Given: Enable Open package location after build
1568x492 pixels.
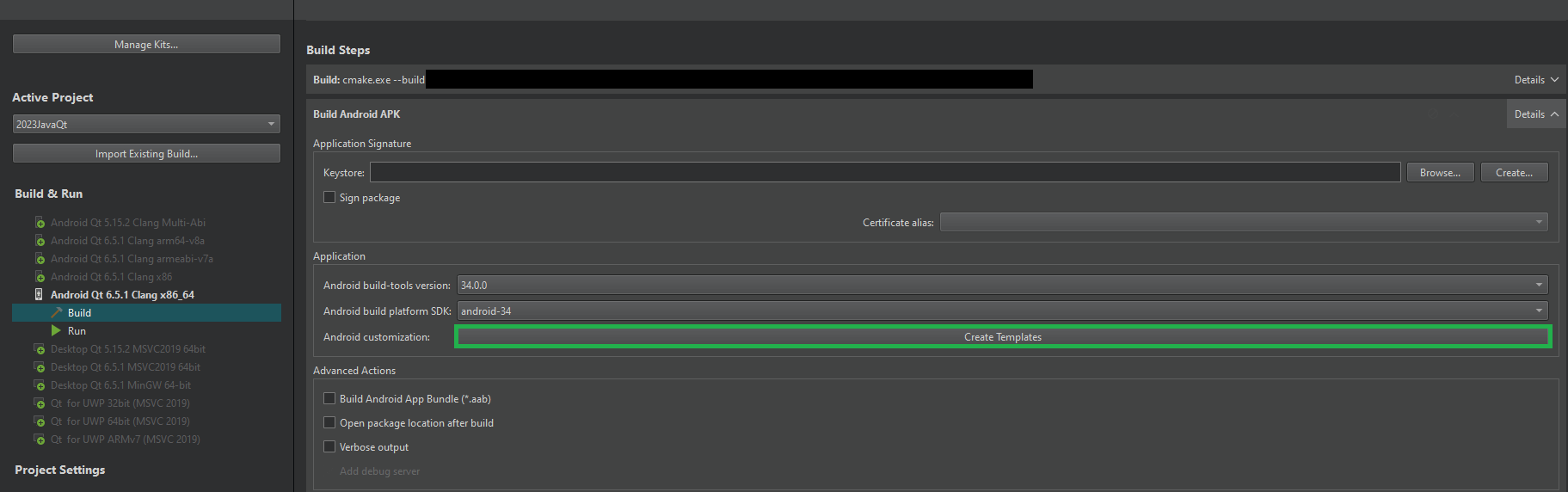Looking at the screenshot, I should coord(329,422).
